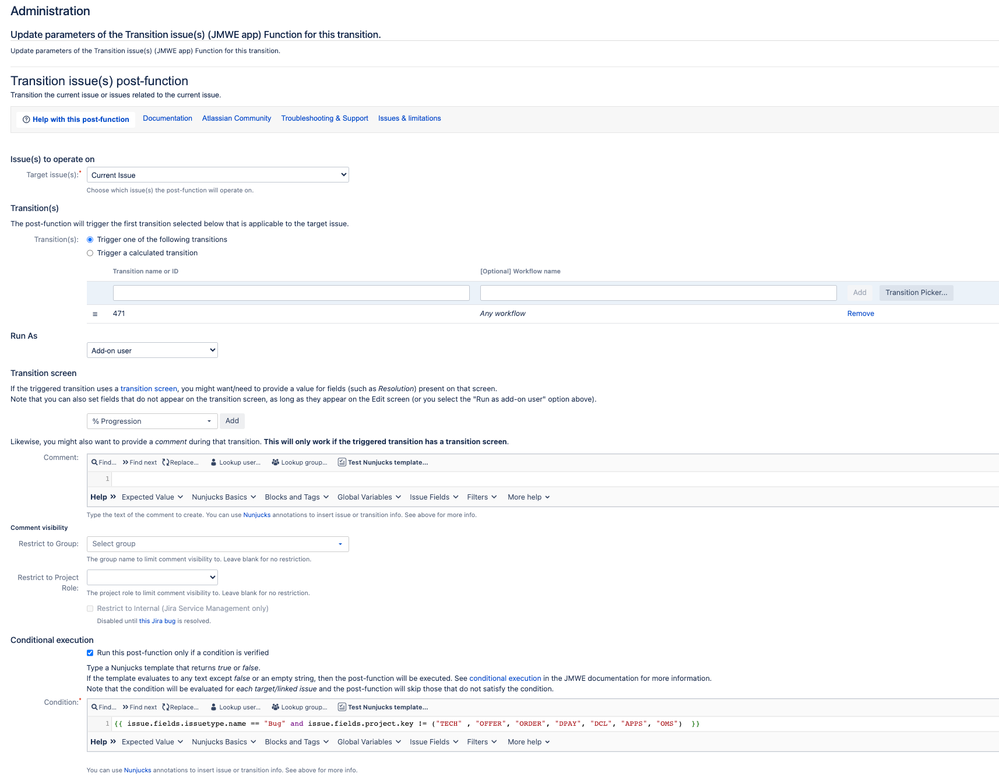
Task: Grab the drag handle of transition 471
Action: coord(95,314)
